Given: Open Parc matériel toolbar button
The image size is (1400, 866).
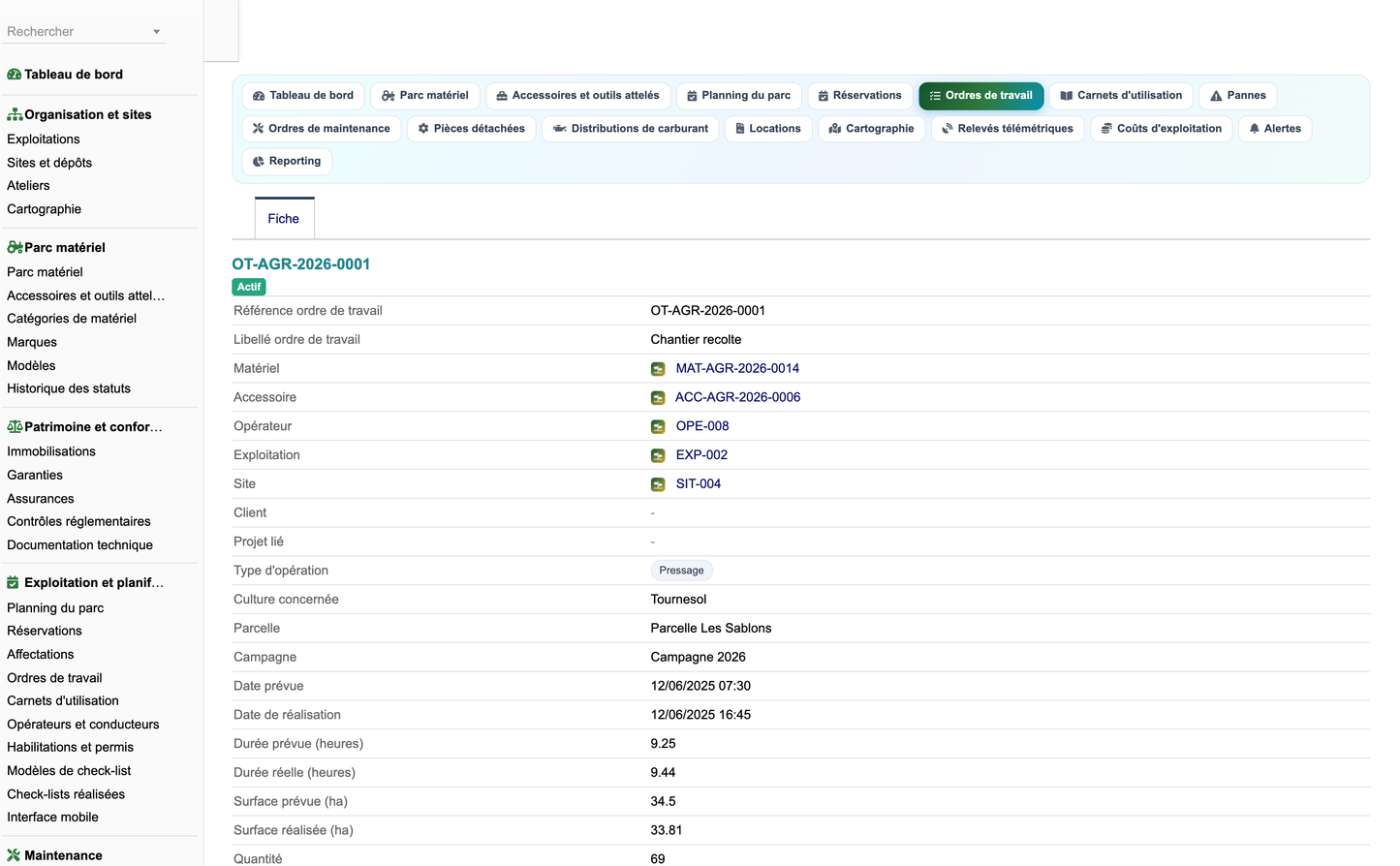Looking at the screenshot, I should (x=425, y=96).
